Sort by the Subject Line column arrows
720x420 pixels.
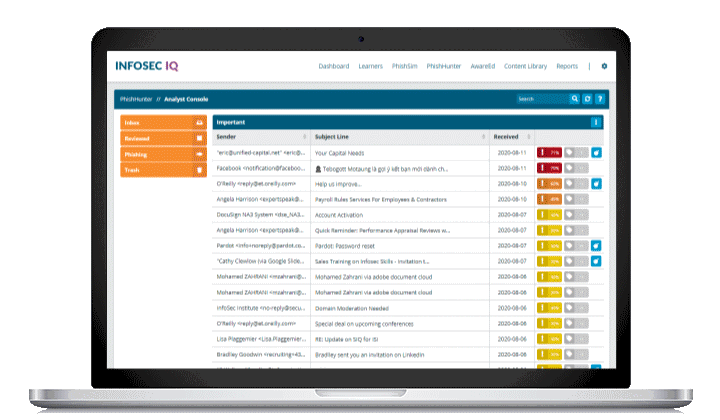484,136
